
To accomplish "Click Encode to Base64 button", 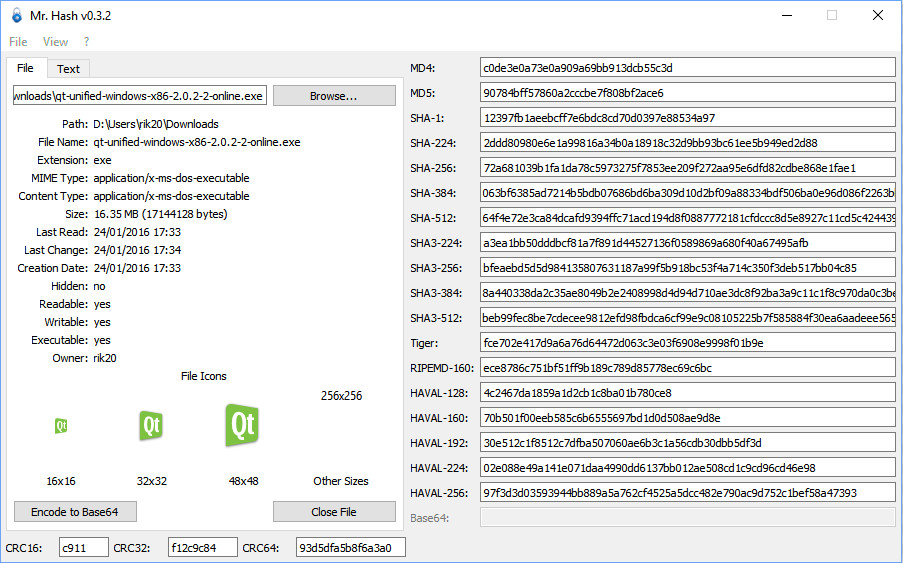I will 75,512.
